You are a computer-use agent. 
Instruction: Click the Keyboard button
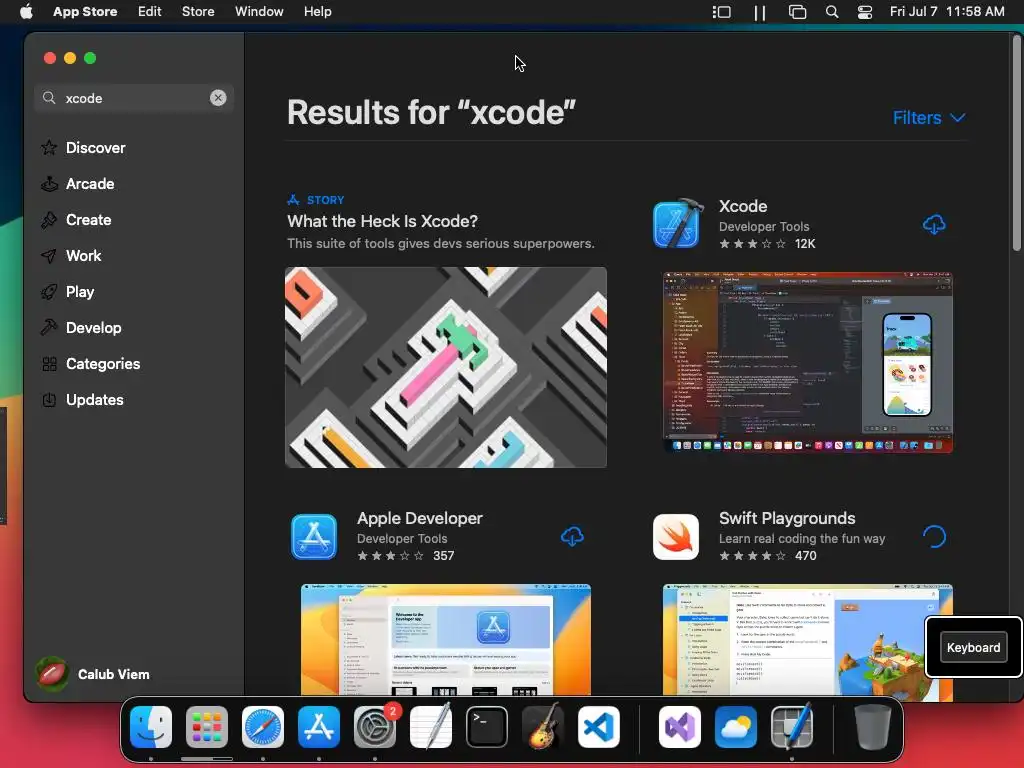973,647
